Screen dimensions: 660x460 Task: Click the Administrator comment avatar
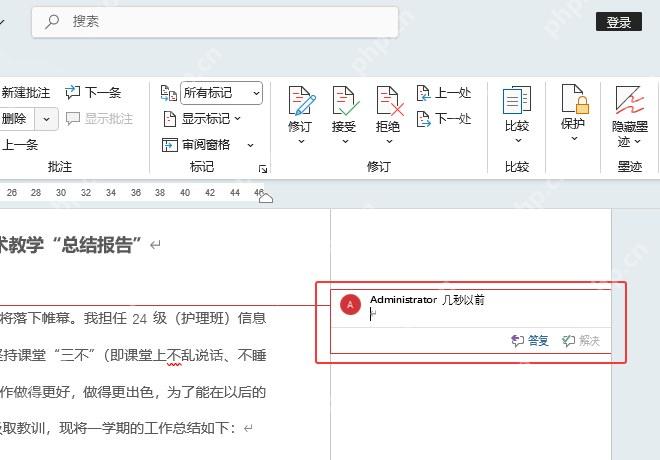(350, 305)
